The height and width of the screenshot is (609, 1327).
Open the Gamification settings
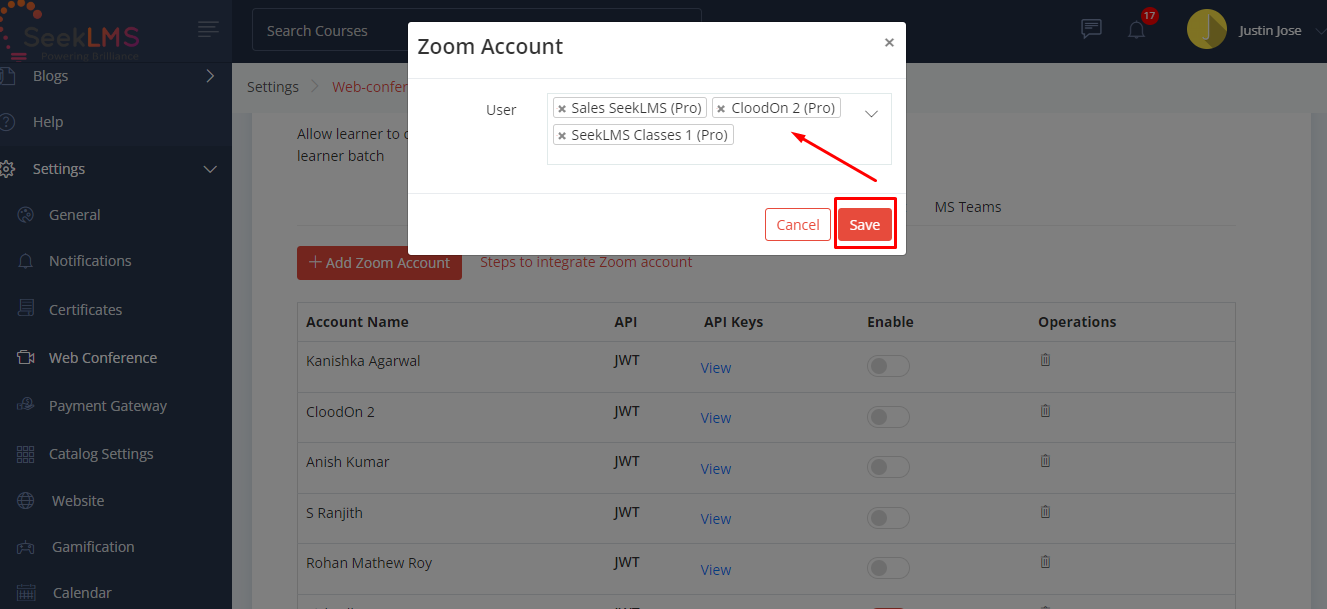tap(91, 546)
